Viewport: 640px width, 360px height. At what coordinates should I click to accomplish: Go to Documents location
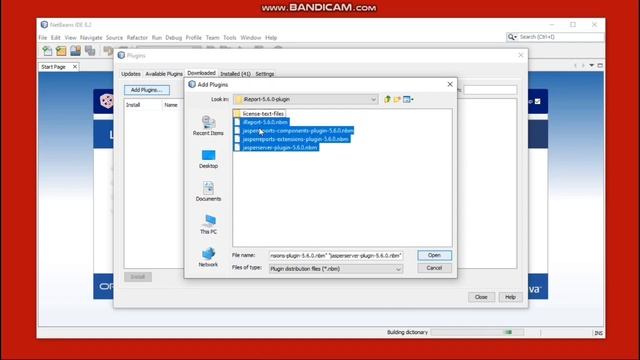208,191
